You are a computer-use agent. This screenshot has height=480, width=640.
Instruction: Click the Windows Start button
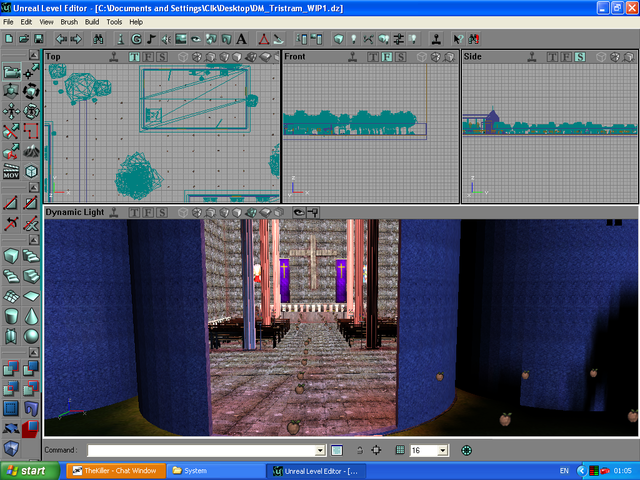[26, 470]
